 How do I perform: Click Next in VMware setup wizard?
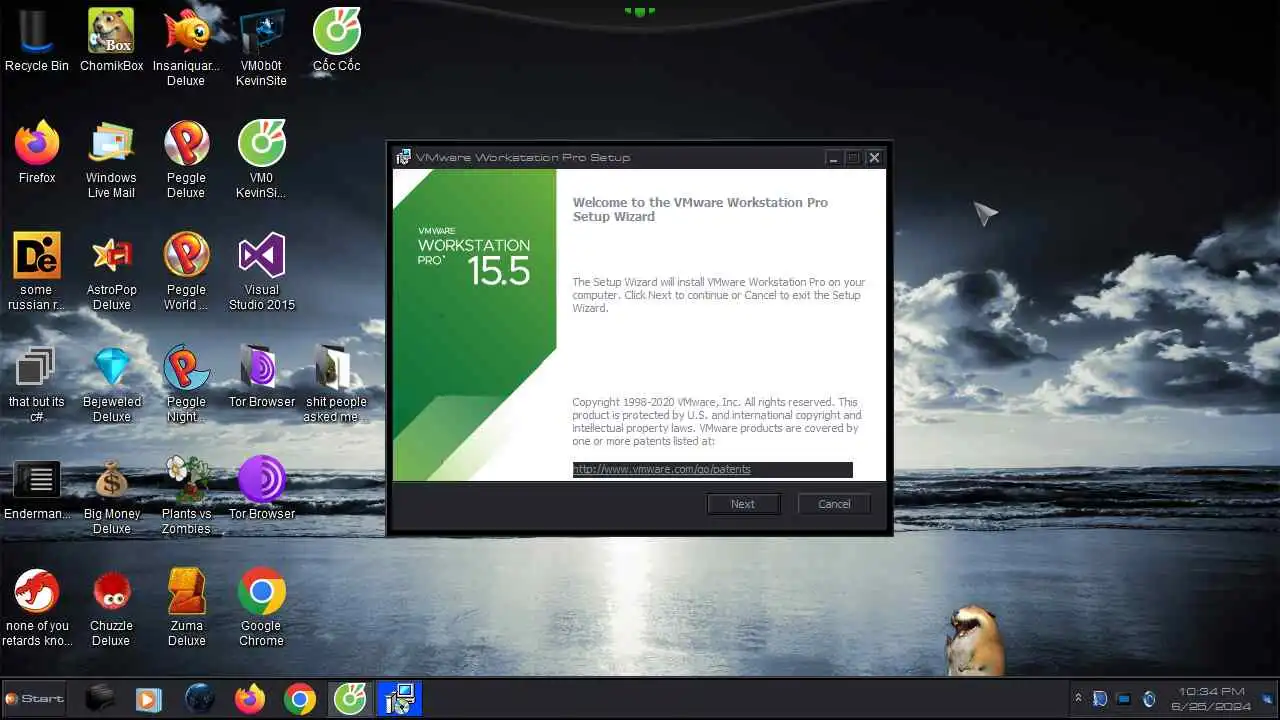pos(743,504)
